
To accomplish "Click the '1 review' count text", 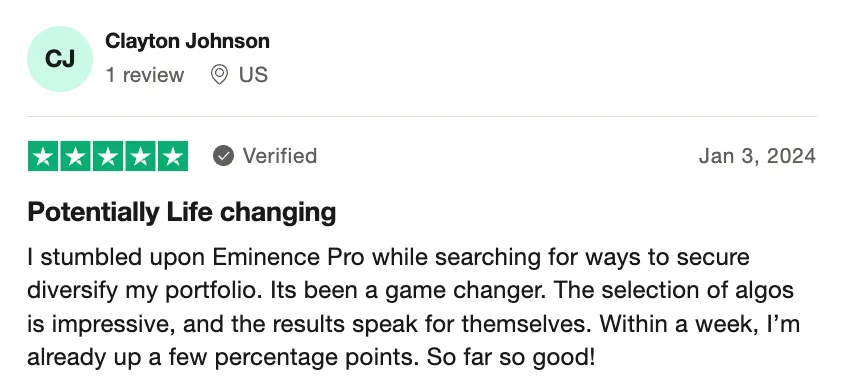I will coord(145,74).
